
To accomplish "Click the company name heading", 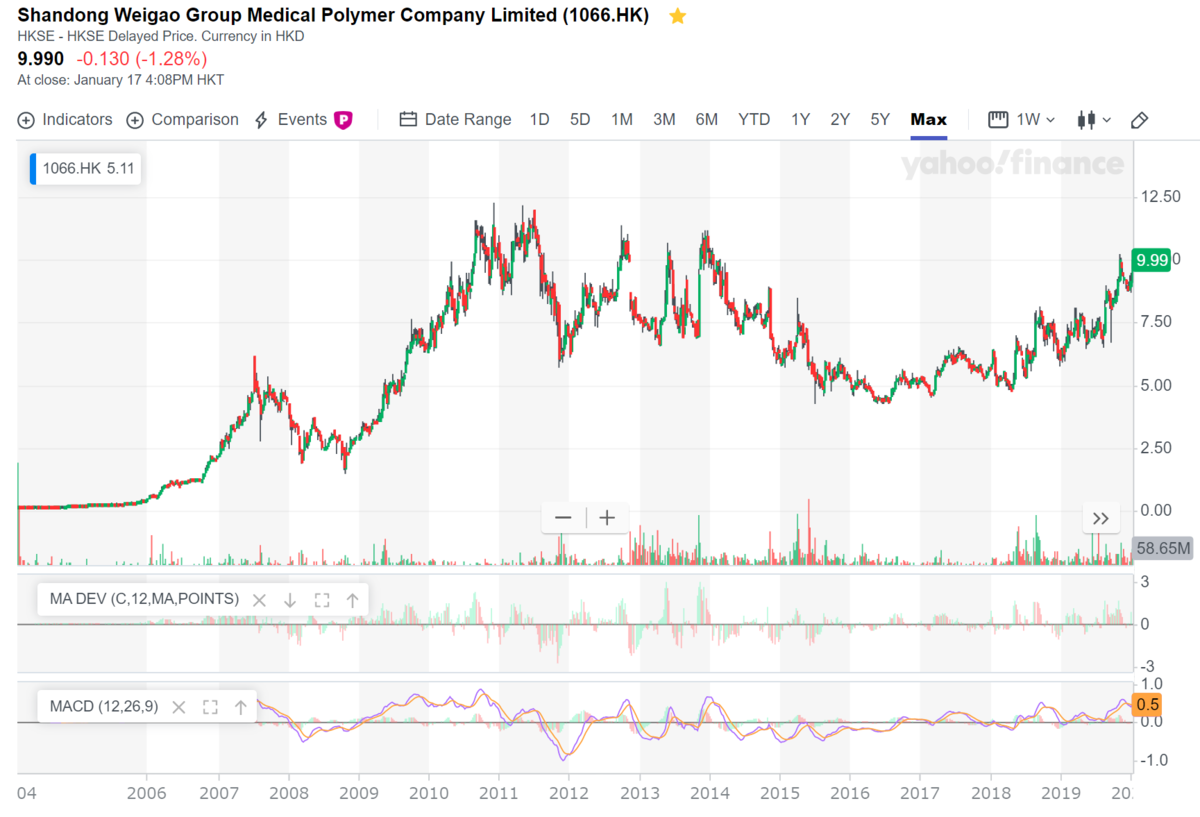I will coord(334,15).
